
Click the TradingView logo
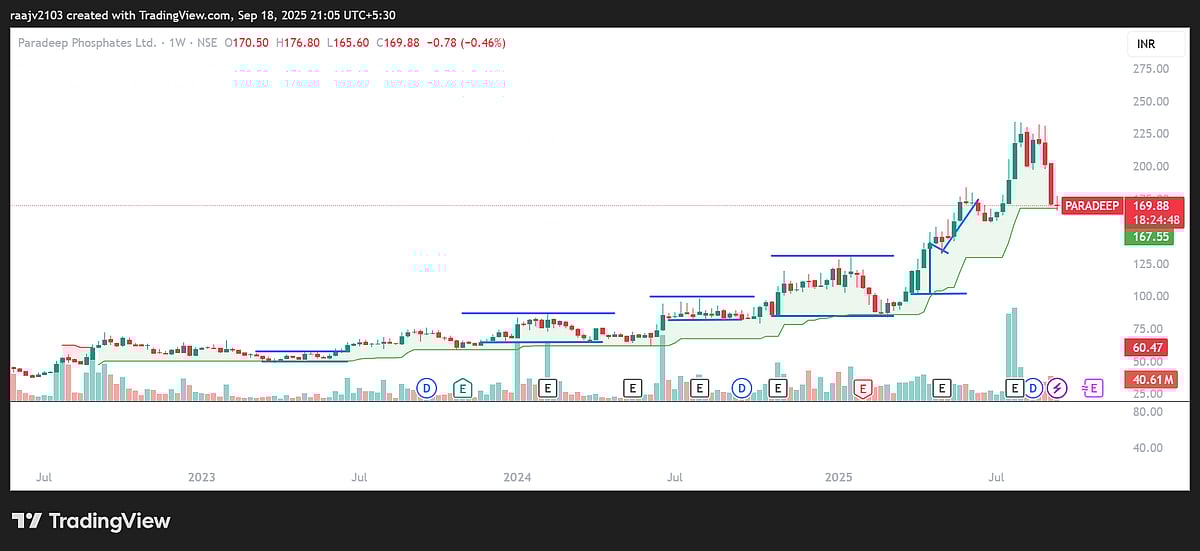[91, 521]
